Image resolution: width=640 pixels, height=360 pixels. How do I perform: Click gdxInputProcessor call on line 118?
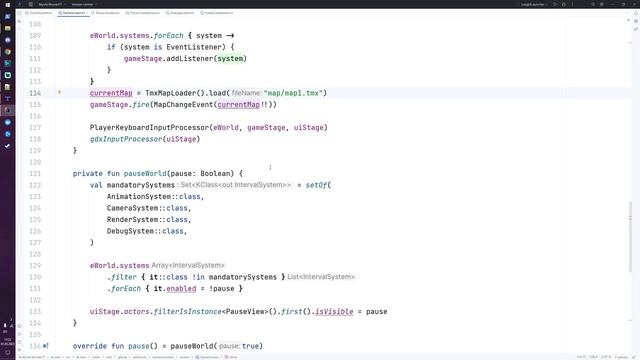pyautogui.click(x=126, y=139)
